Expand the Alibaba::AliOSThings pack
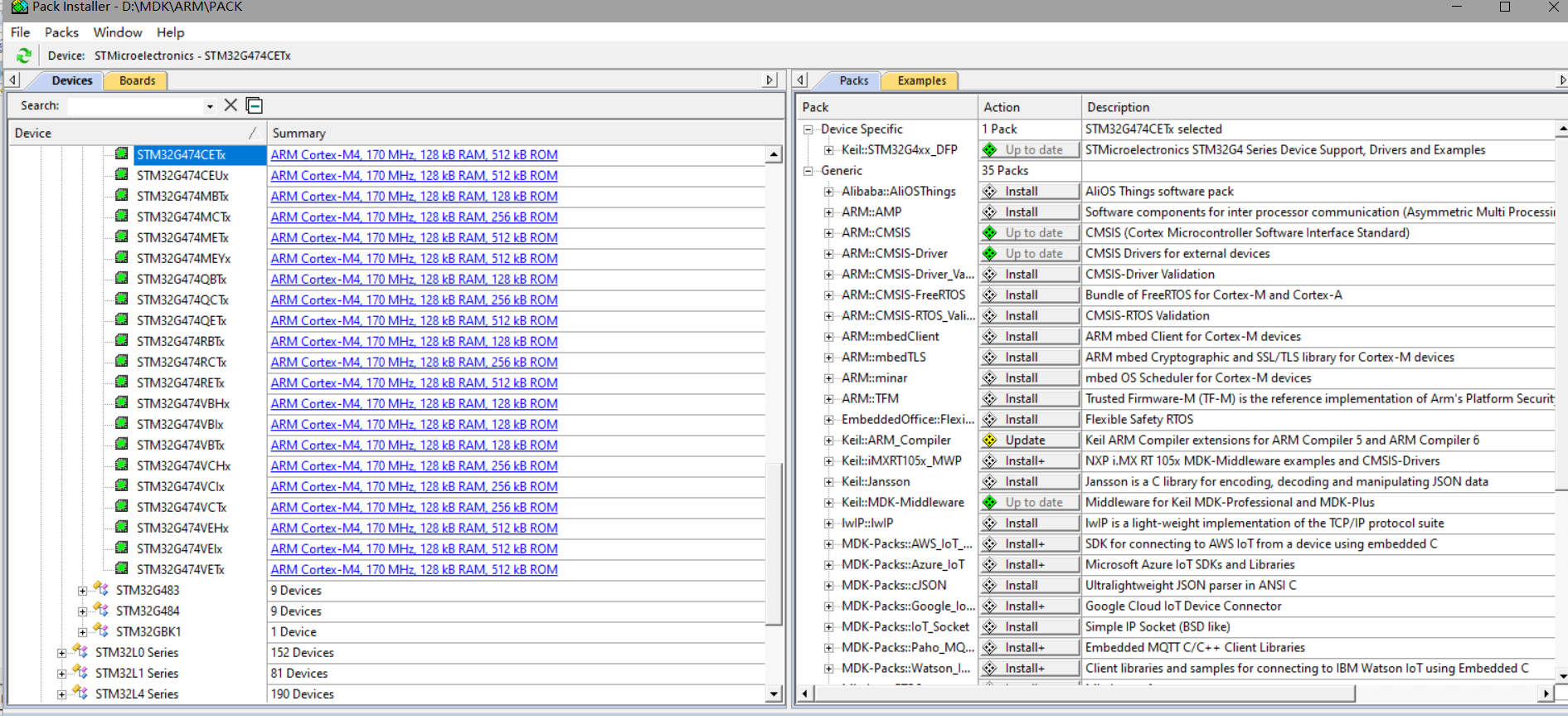Viewport: 1568px width, 716px height. coord(828,192)
